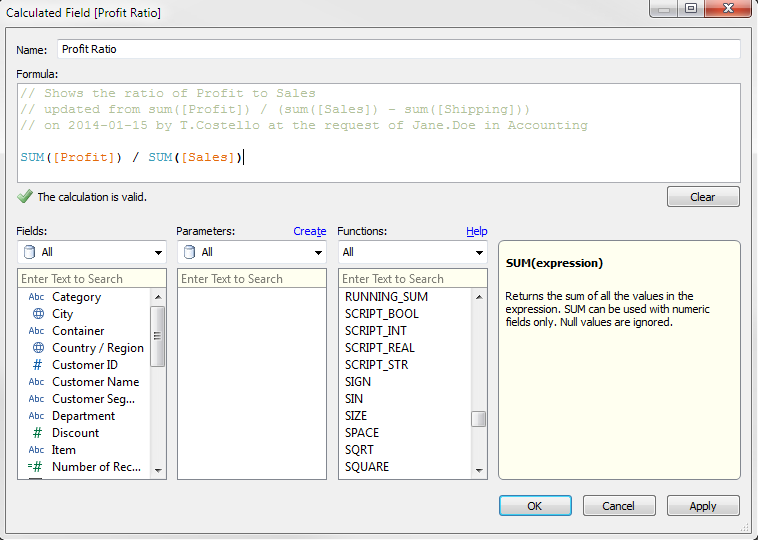The height and width of the screenshot is (540, 758).
Task: Select the SQRT function
Action: click(x=359, y=450)
